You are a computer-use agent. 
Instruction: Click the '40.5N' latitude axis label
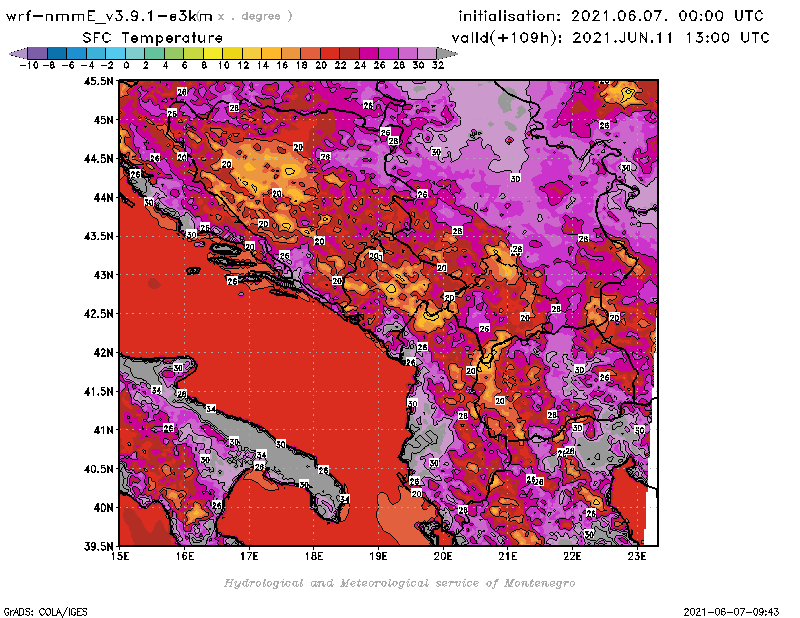click(98, 469)
